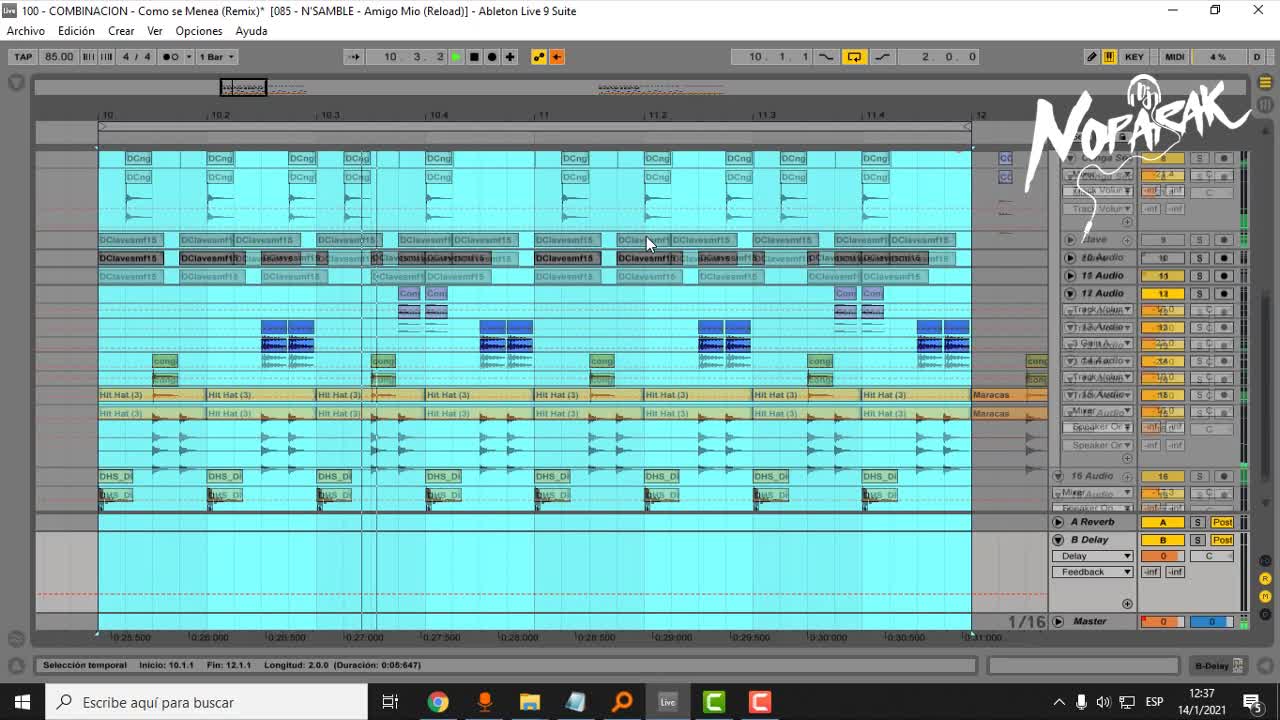Viewport: 1280px width, 720px height.
Task: Toggle the Punch-In switch
Action: pos(826,57)
